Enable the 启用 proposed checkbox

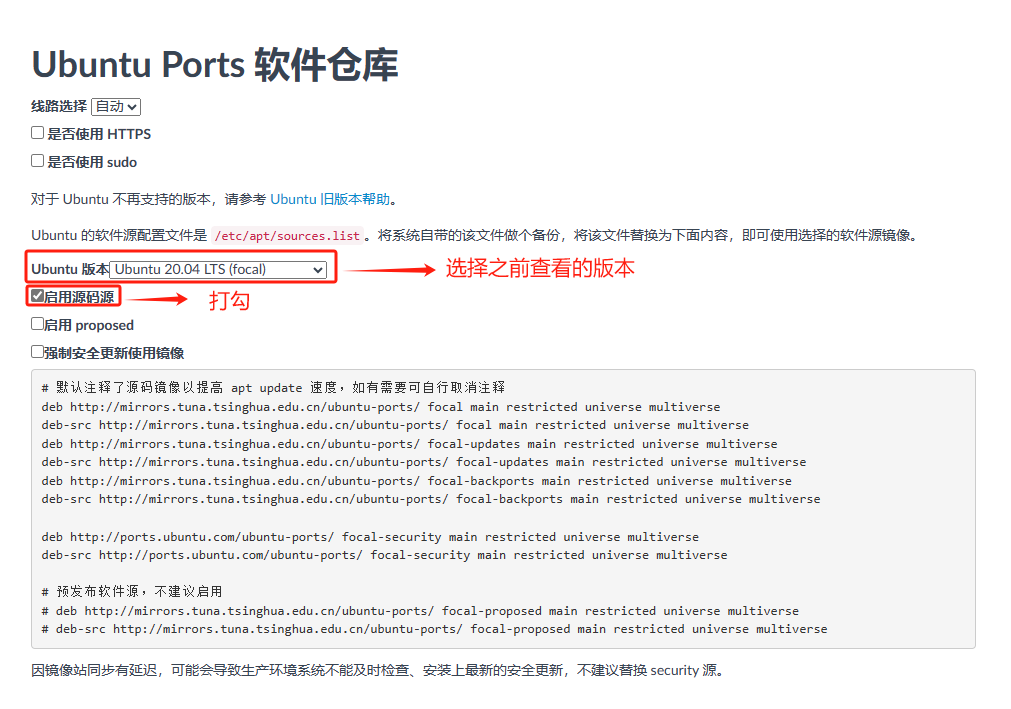pyautogui.click(x=37, y=324)
